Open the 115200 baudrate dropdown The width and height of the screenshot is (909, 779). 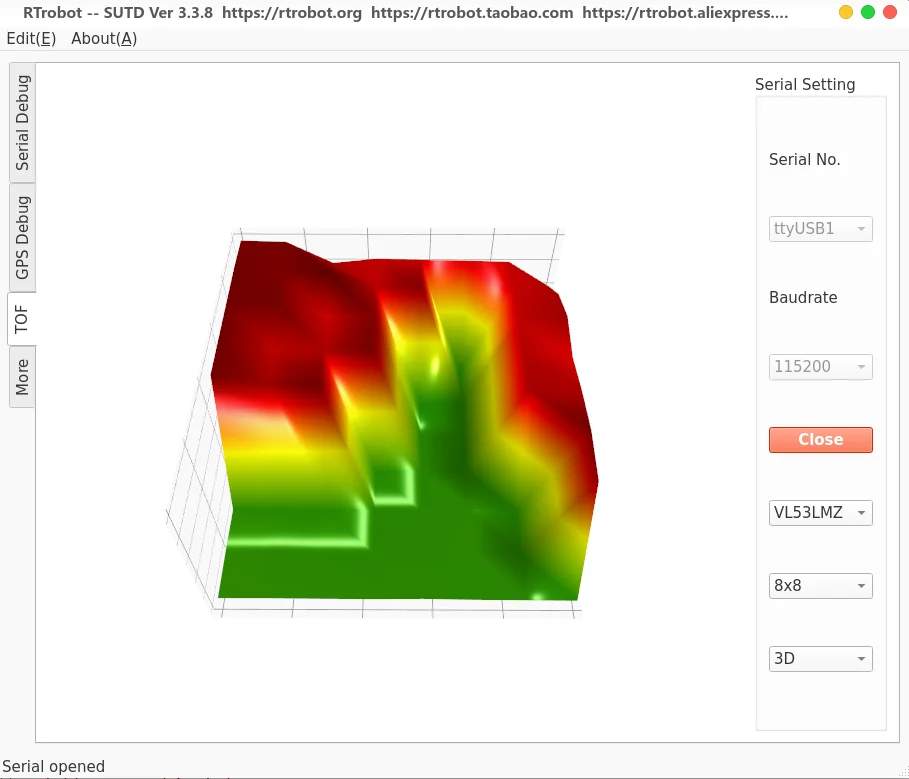coord(820,367)
